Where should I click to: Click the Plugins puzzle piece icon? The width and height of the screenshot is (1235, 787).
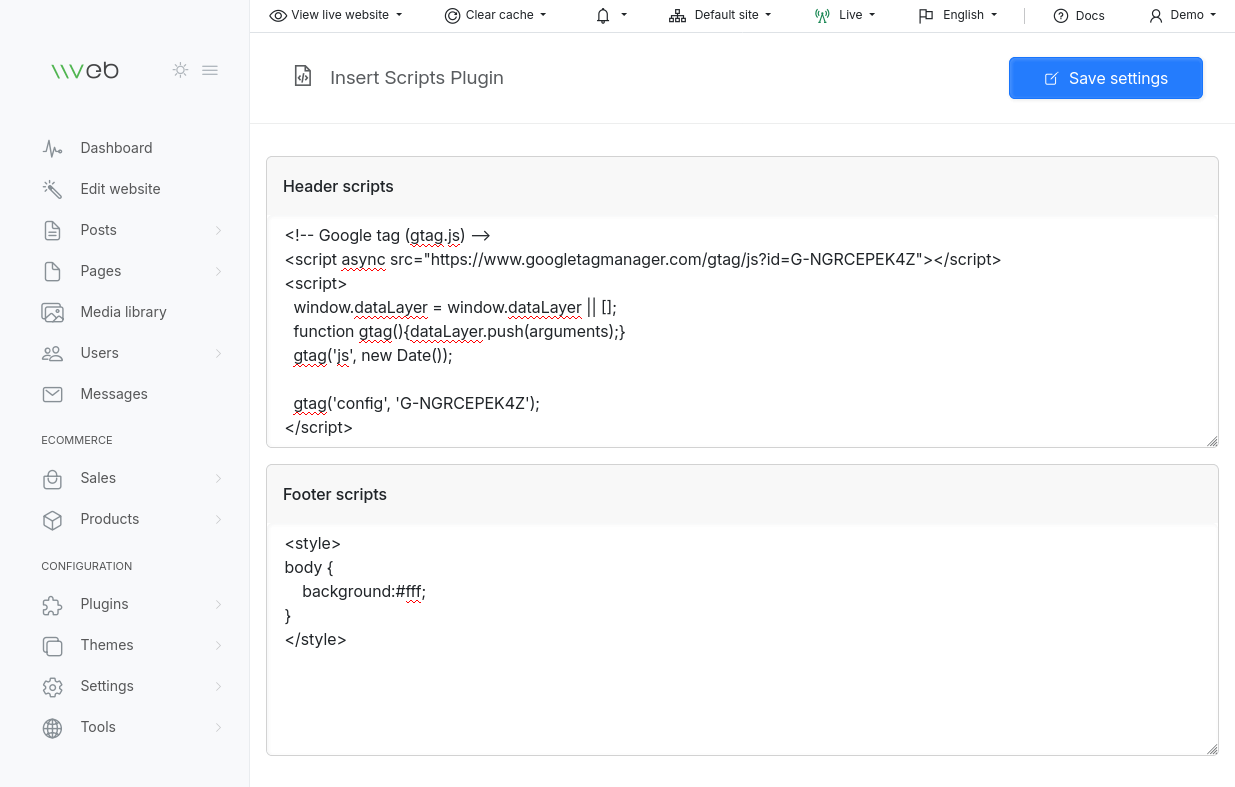52,604
